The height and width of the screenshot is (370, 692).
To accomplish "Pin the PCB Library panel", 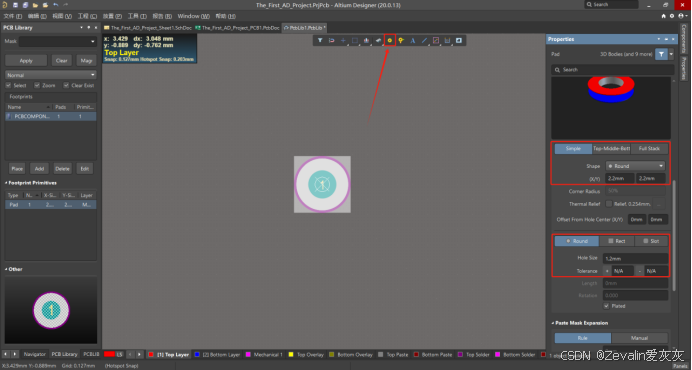I will point(89,27).
